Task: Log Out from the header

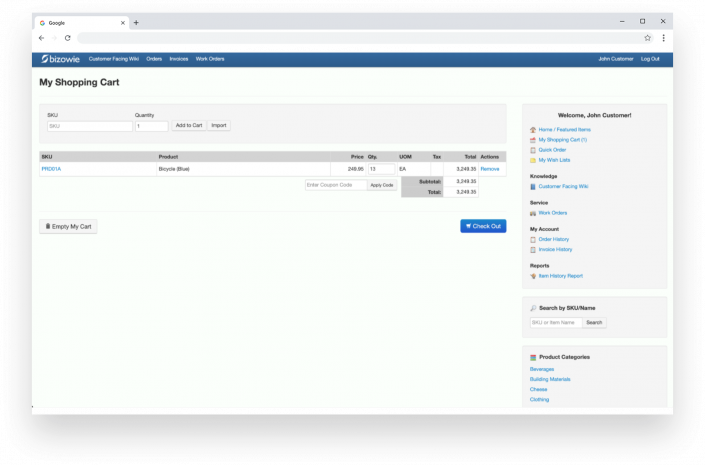Action: point(650,59)
